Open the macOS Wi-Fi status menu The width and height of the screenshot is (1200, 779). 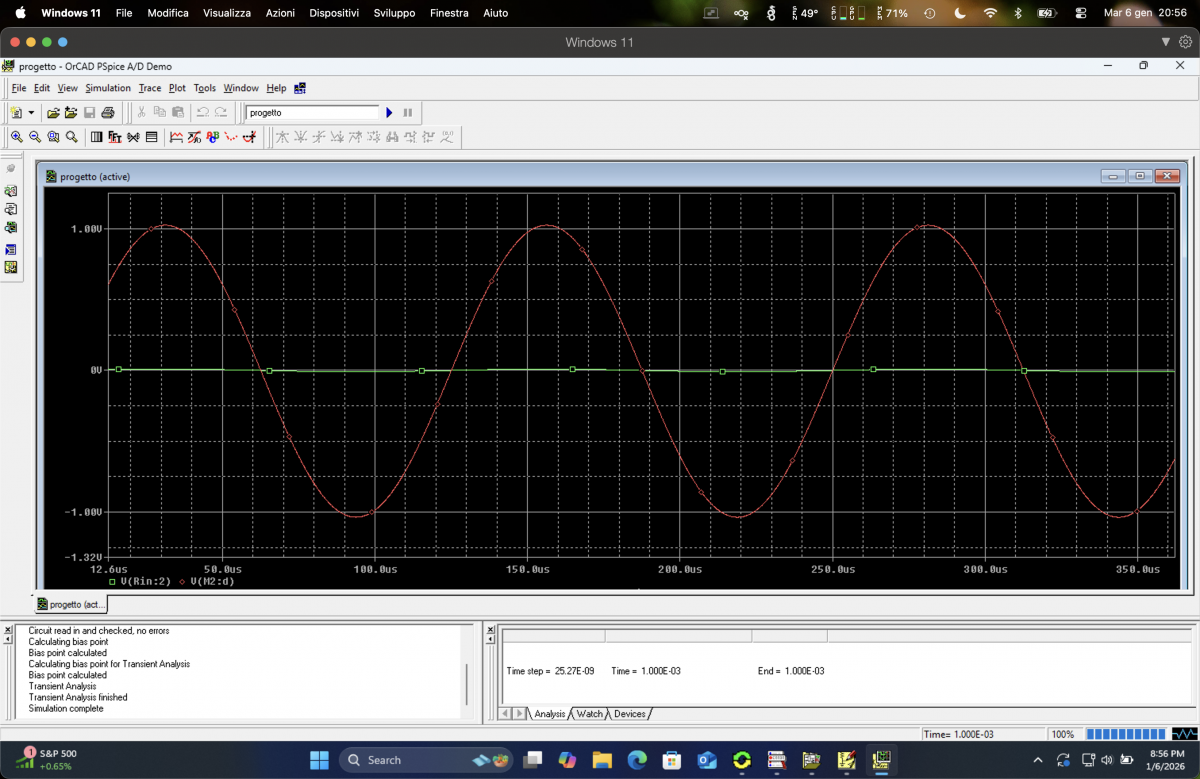coord(990,13)
